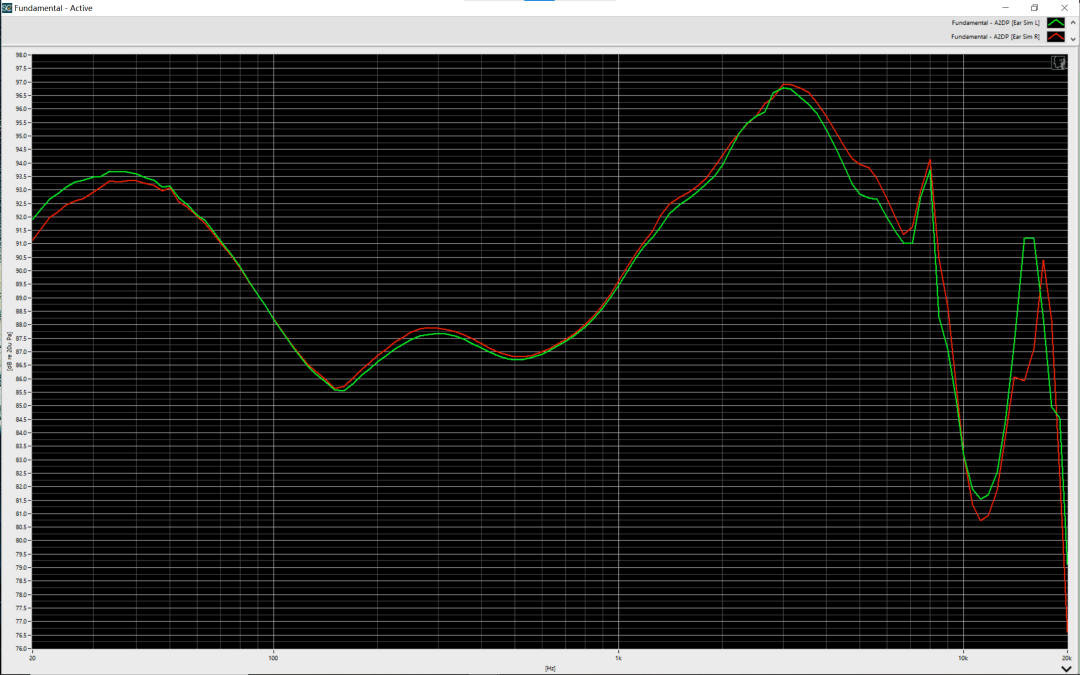
Task: Click the 'Fundamental - A2DP [Ear Sim L]' legend label
Action: point(995,23)
